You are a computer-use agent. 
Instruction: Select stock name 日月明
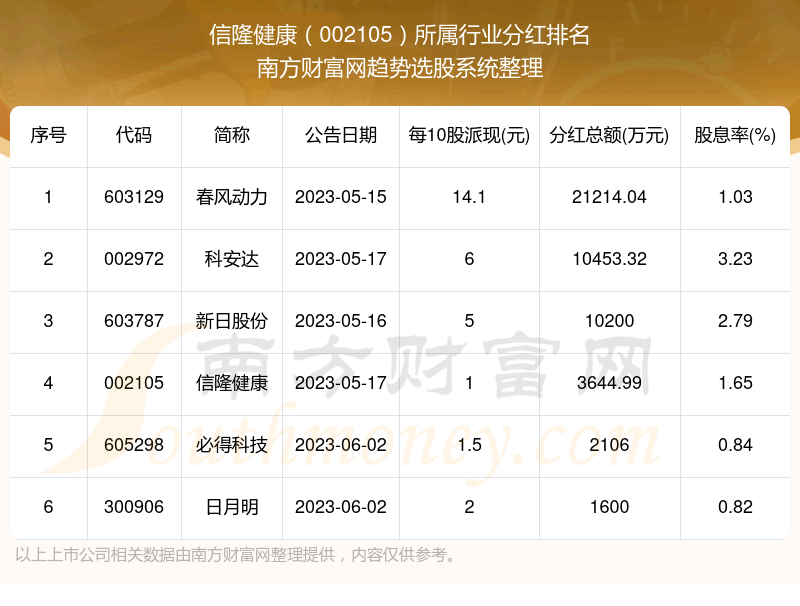click(x=232, y=507)
